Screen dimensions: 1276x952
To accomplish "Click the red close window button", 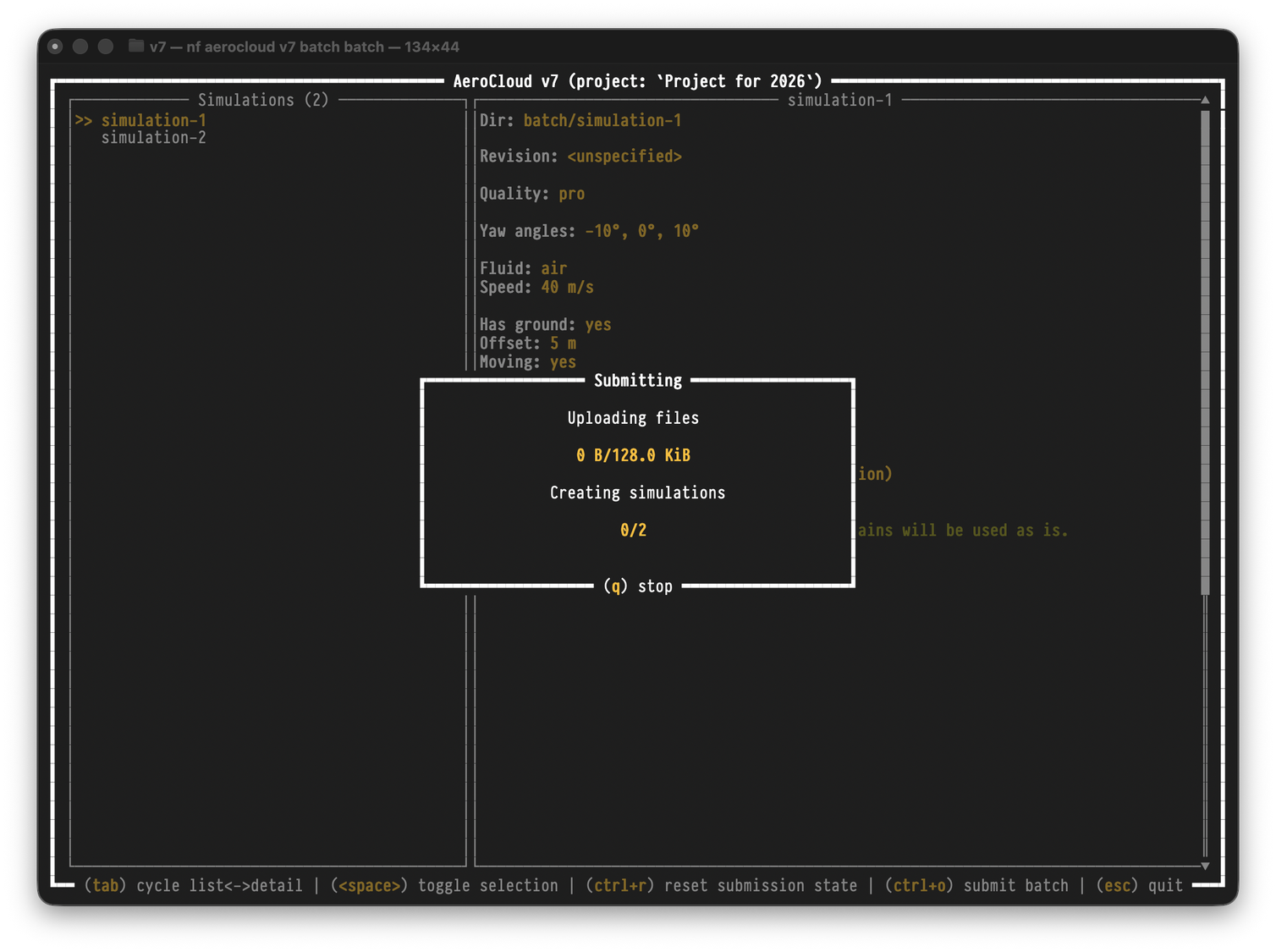I will click(55, 47).
